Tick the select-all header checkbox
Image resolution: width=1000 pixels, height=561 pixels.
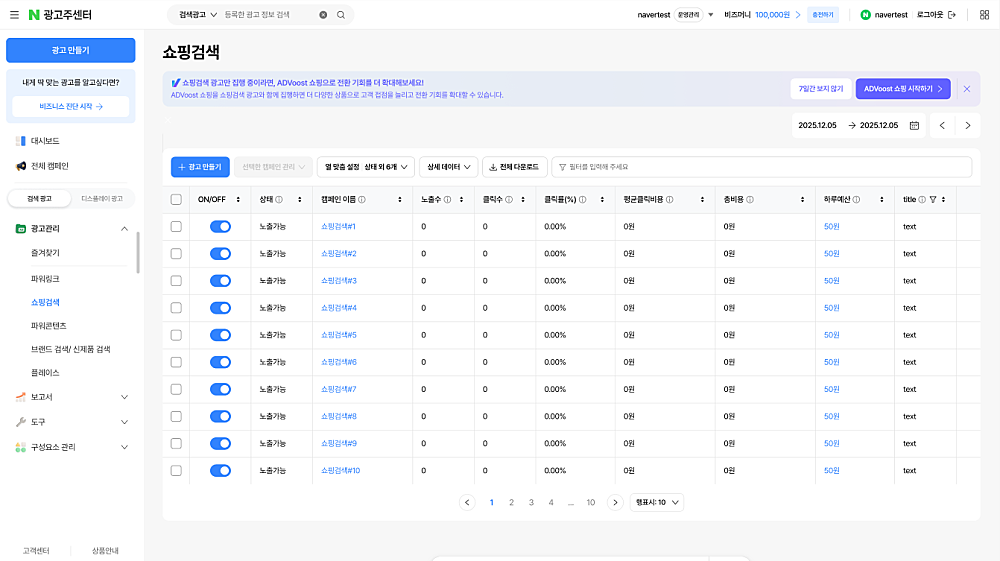(x=176, y=200)
